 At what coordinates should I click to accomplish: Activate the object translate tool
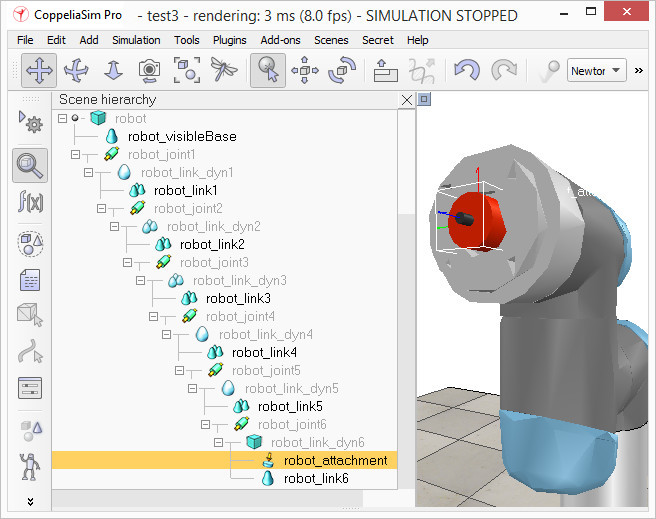[x=305, y=70]
